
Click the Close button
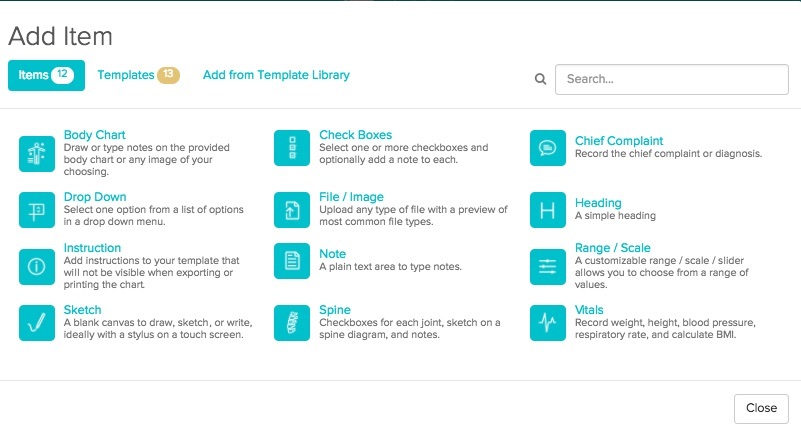[761, 408]
